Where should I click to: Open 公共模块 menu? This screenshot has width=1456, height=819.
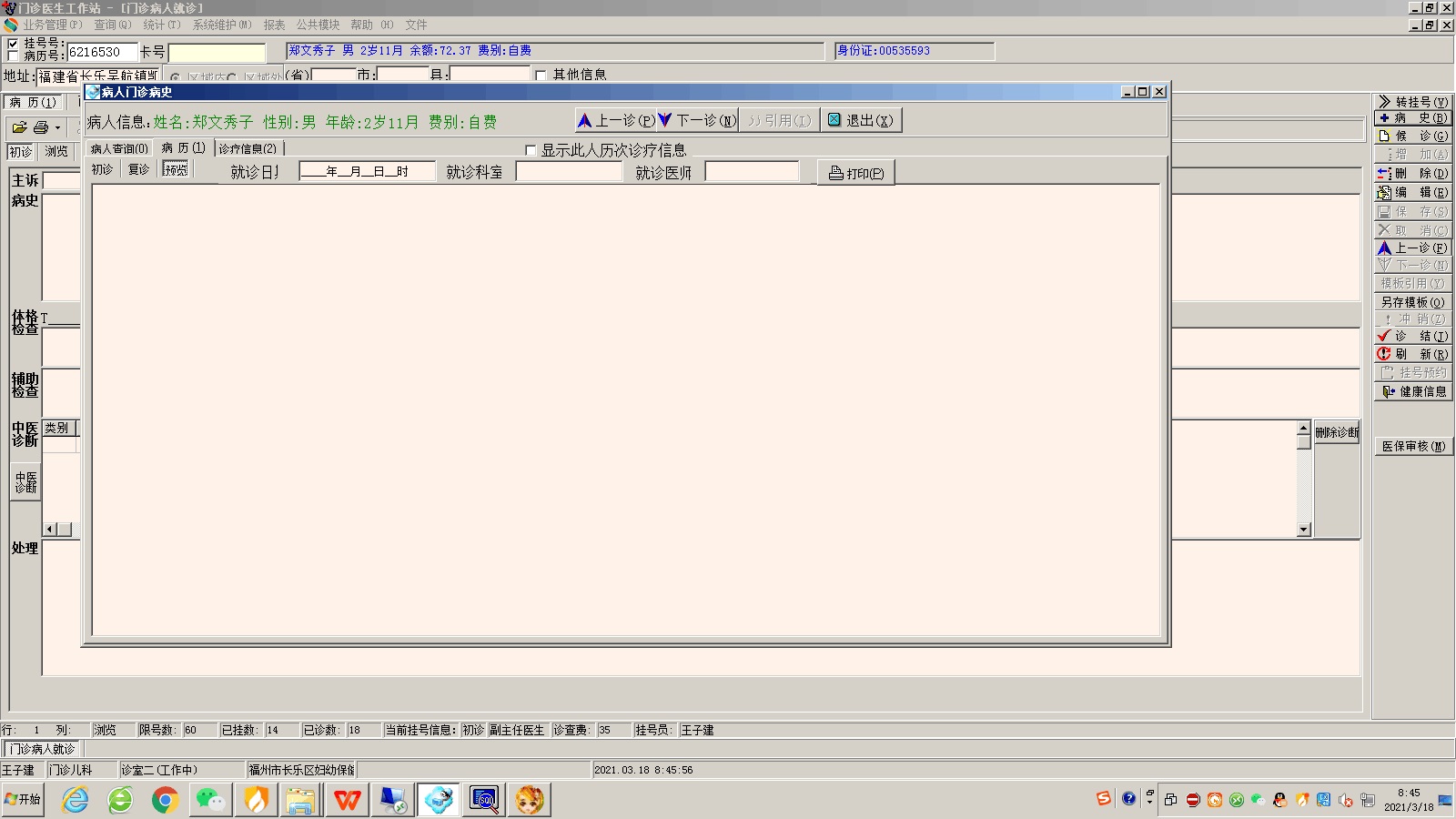point(318,25)
